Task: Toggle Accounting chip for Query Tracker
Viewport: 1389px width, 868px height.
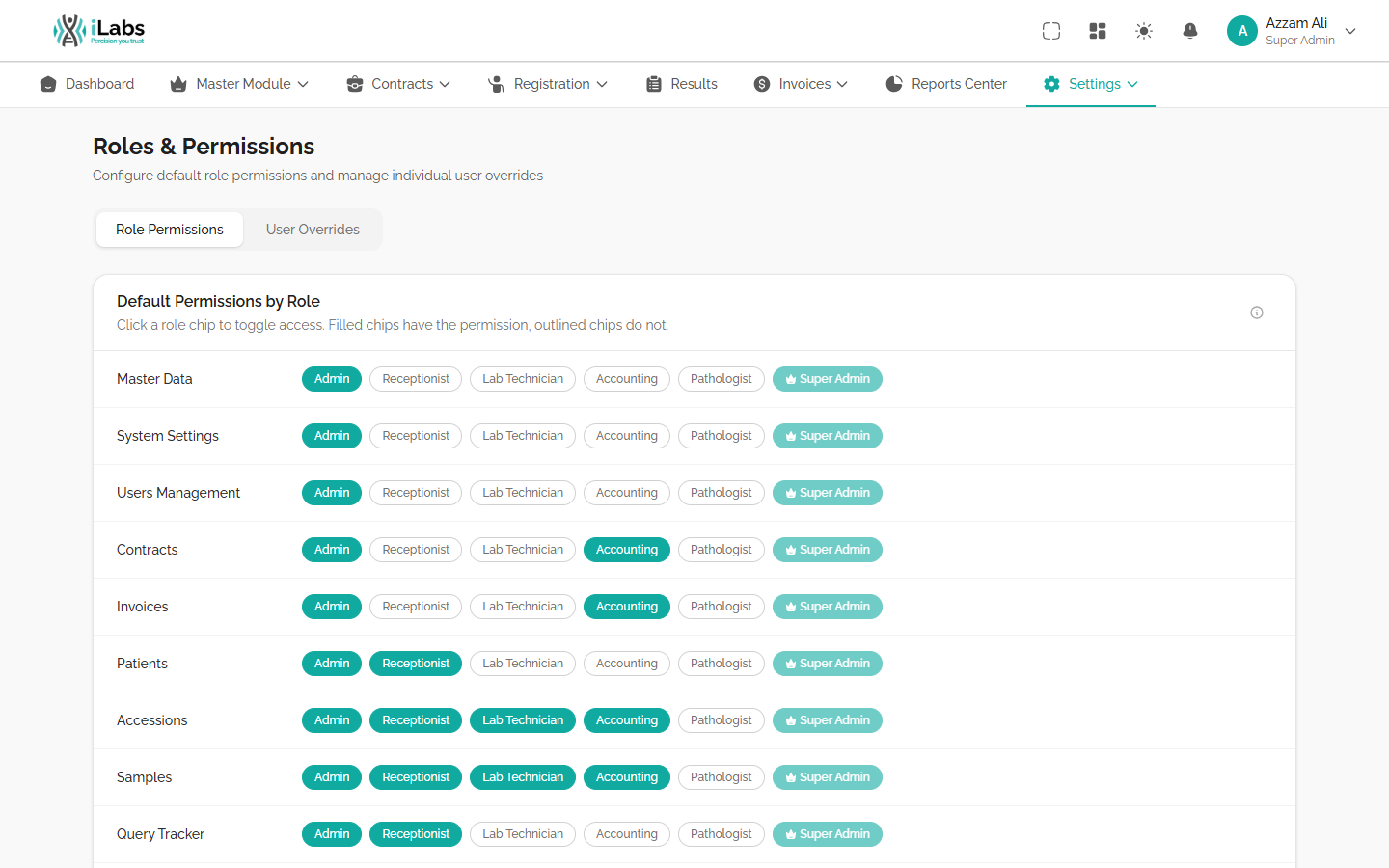Action: pos(627,834)
